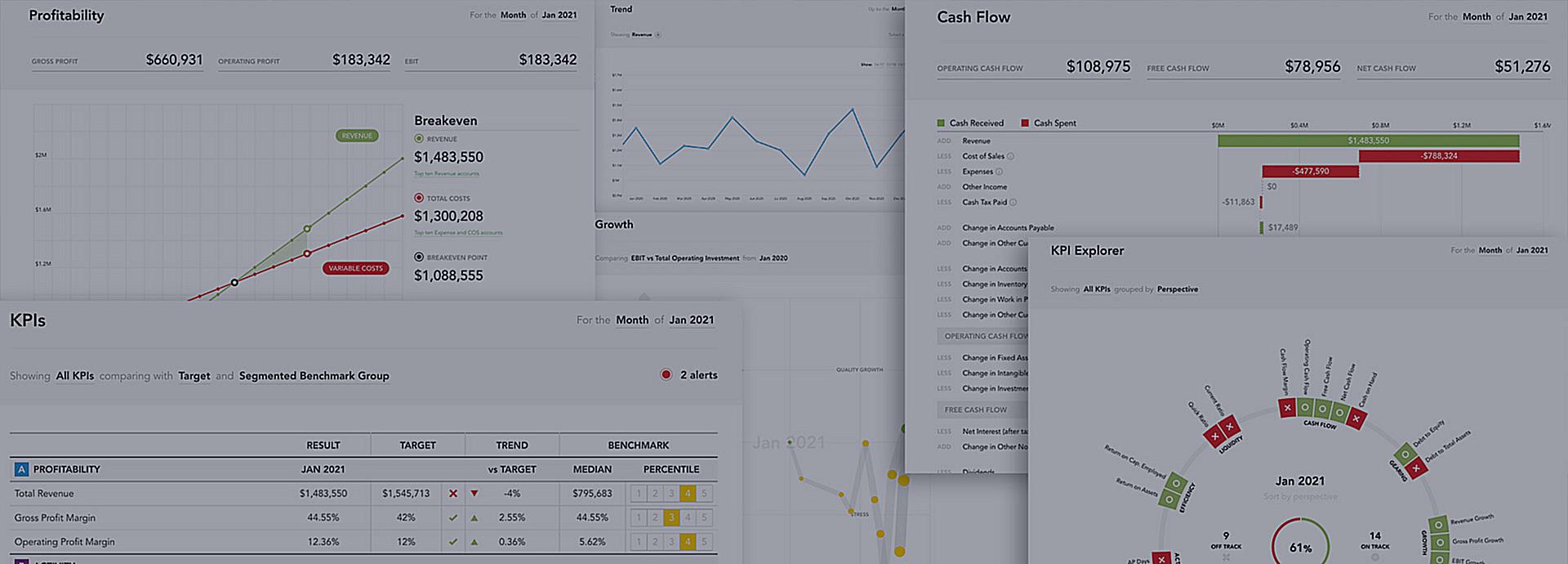Screen dimensions: 1568x564
Task: Click green up-trend arrow for Gross Profit Margin
Action: [474, 517]
